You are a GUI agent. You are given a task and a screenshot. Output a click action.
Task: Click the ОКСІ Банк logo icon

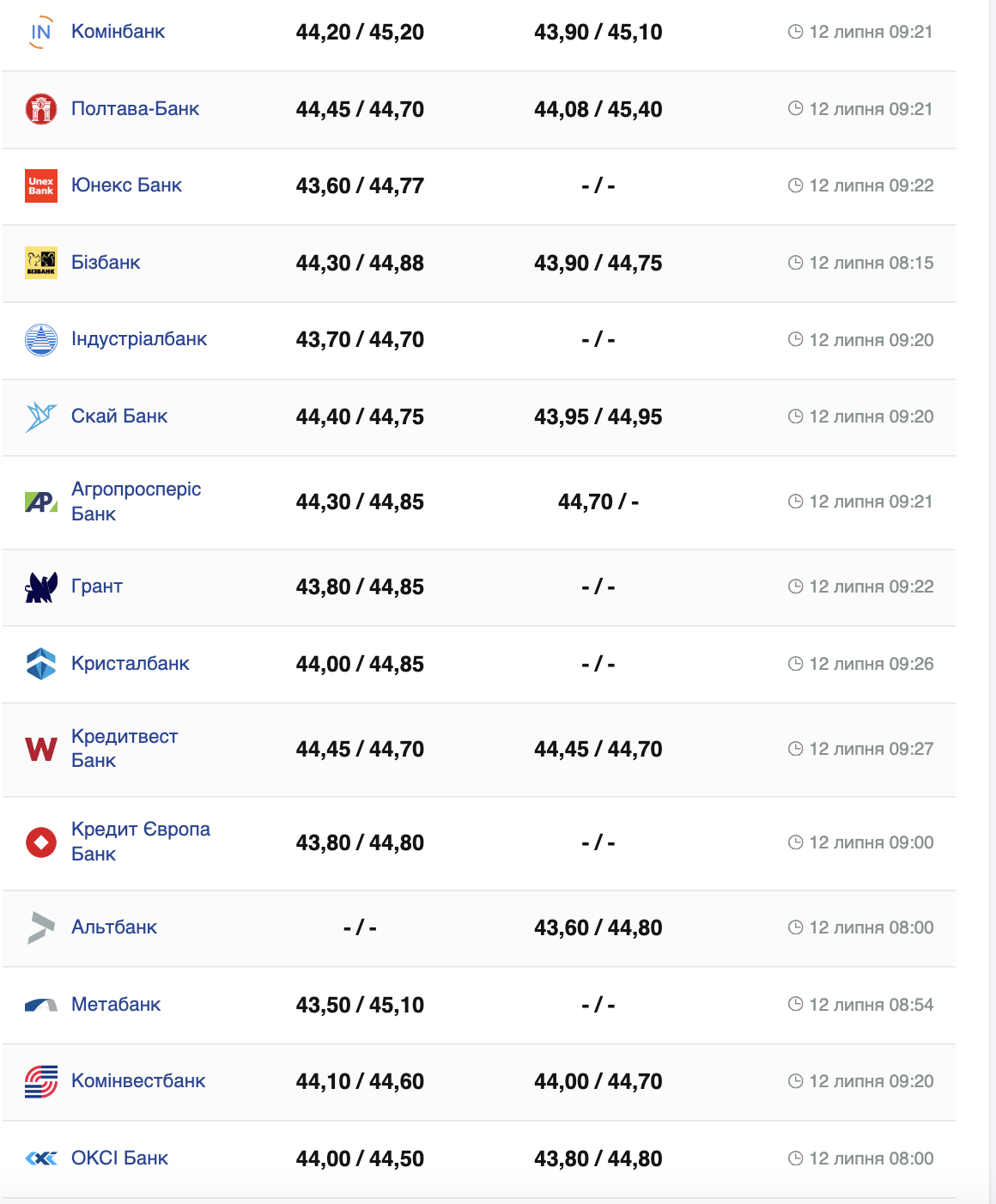click(40, 1158)
